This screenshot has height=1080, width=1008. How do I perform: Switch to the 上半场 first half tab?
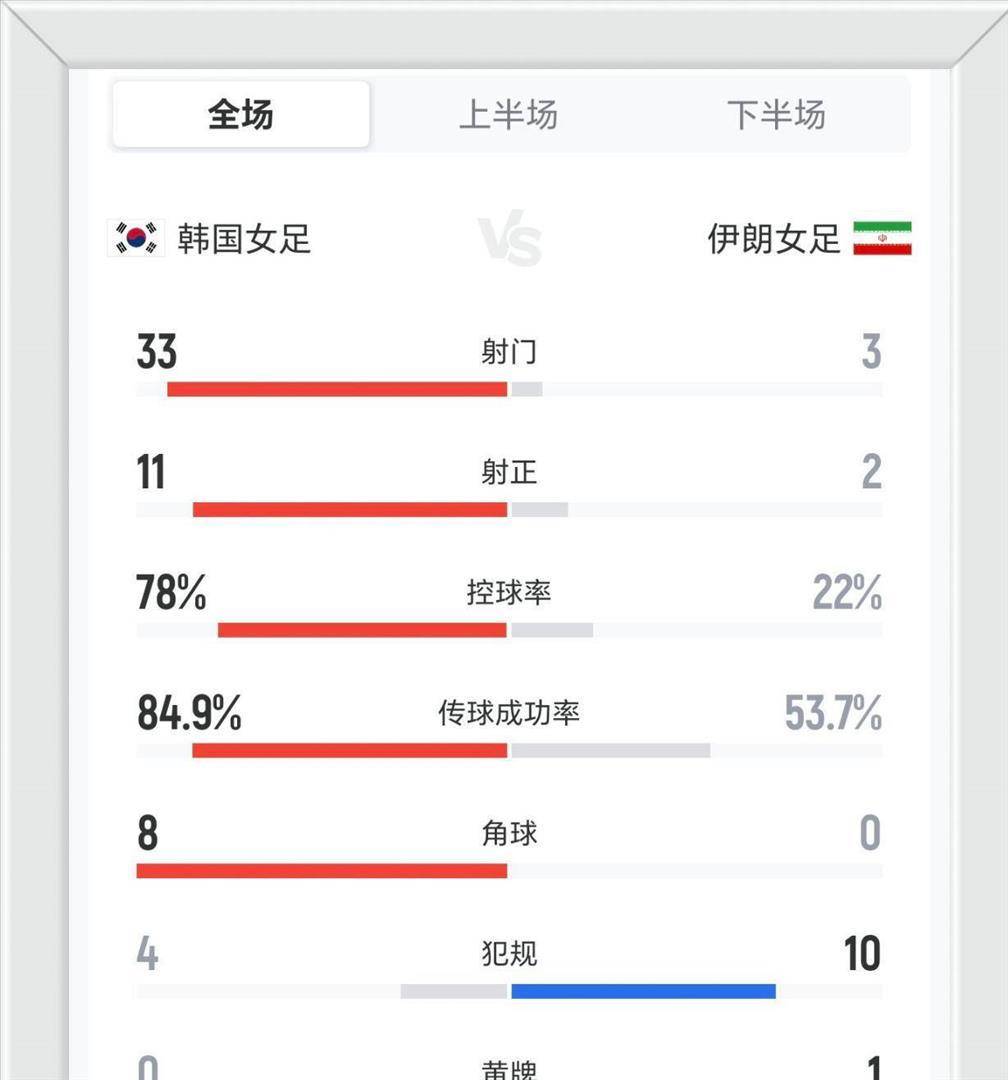point(508,115)
